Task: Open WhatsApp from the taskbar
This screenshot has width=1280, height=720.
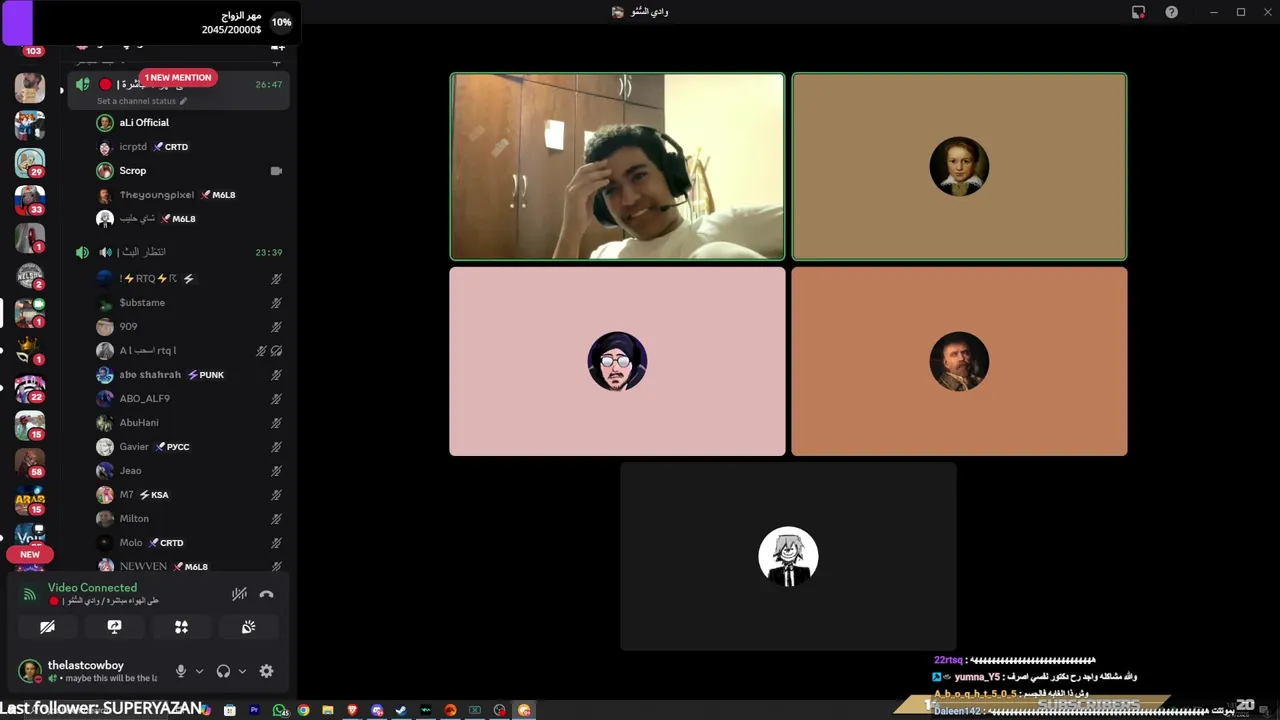Action: (279, 710)
